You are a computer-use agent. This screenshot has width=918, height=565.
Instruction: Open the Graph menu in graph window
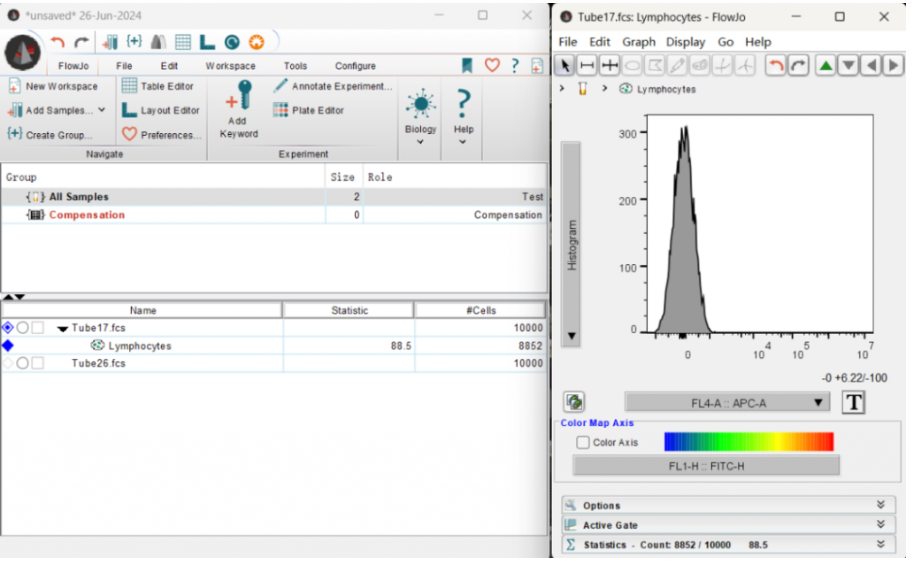pyautogui.click(x=639, y=42)
